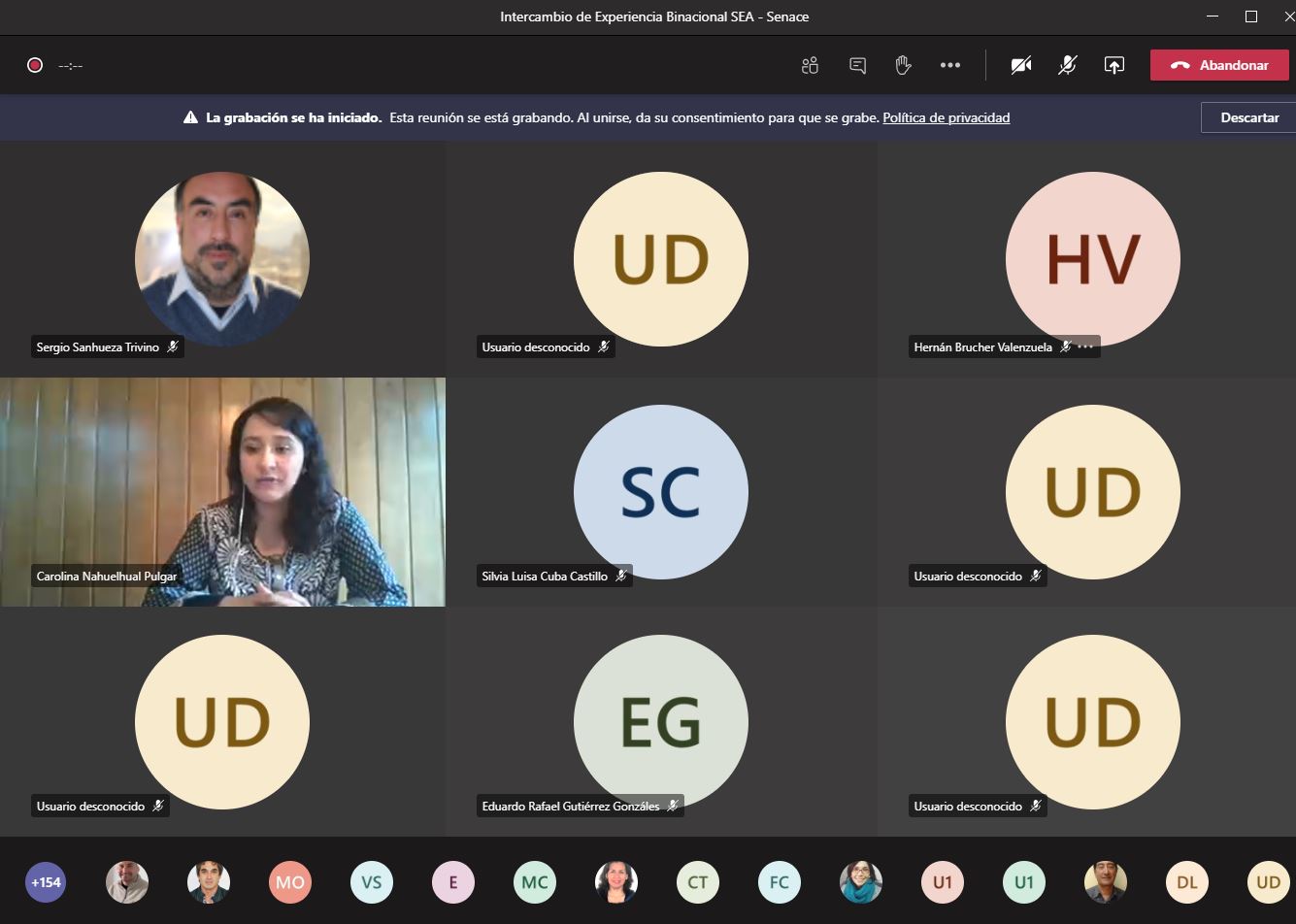Raise your hand in the meeting
The image size is (1296, 924).
(903, 65)
